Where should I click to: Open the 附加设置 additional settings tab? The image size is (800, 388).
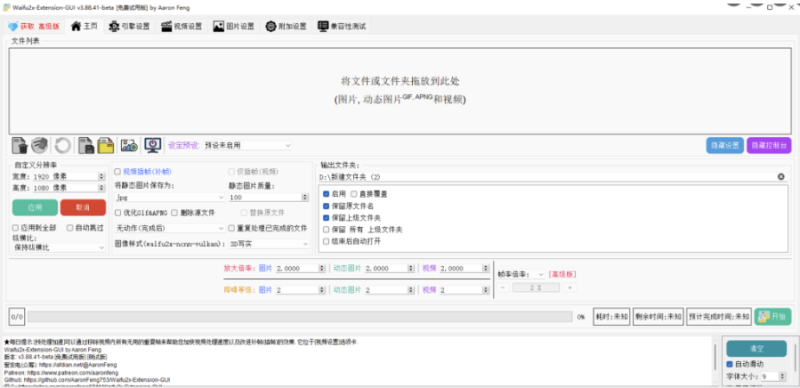pyautogui.click(x=286, y=26)
